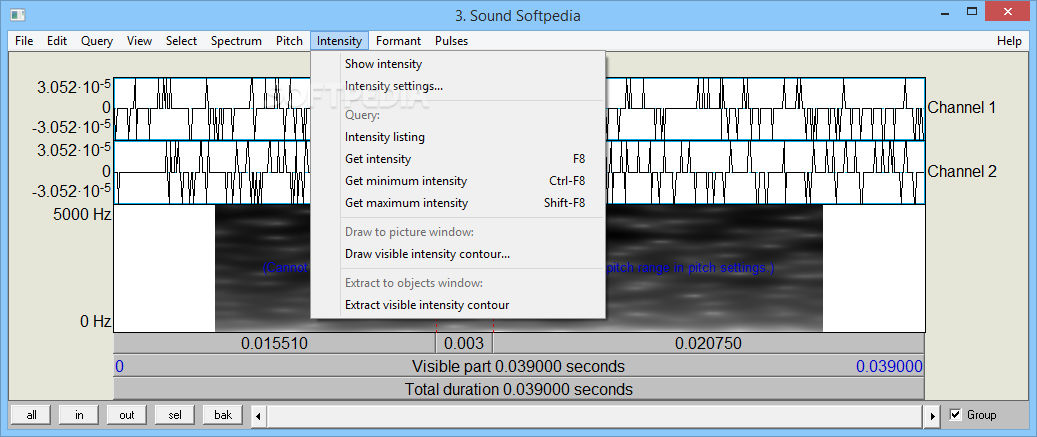Play the 0.020750 segment bar
The width and height of the screenshot is (1037, 437).
tap(708, 343)
